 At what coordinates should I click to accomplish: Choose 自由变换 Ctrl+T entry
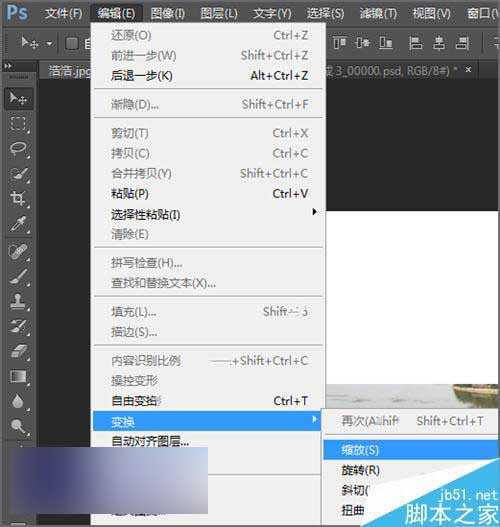[208, 401]
